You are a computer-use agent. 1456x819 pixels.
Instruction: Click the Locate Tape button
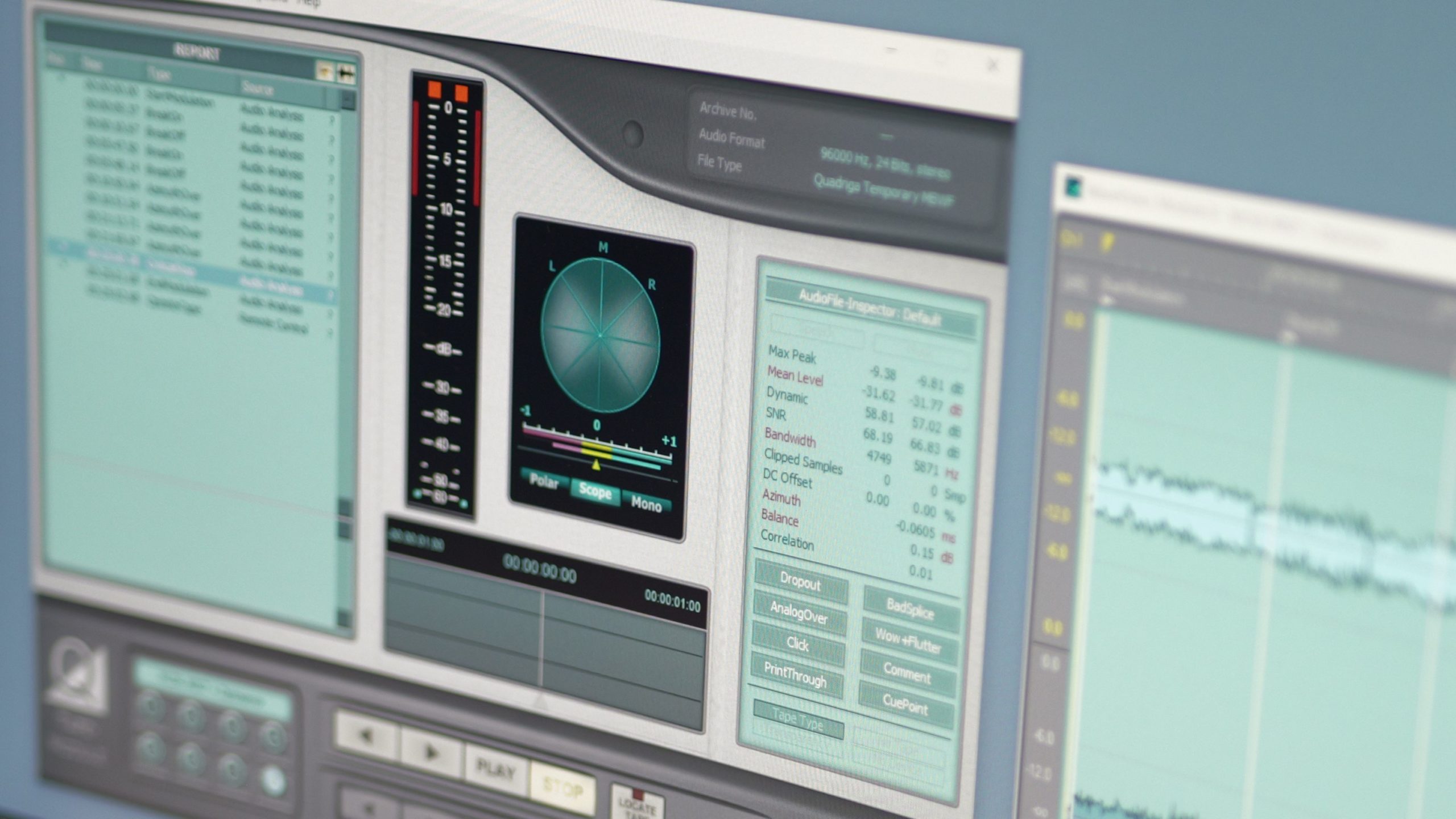[x=637, y=805]
